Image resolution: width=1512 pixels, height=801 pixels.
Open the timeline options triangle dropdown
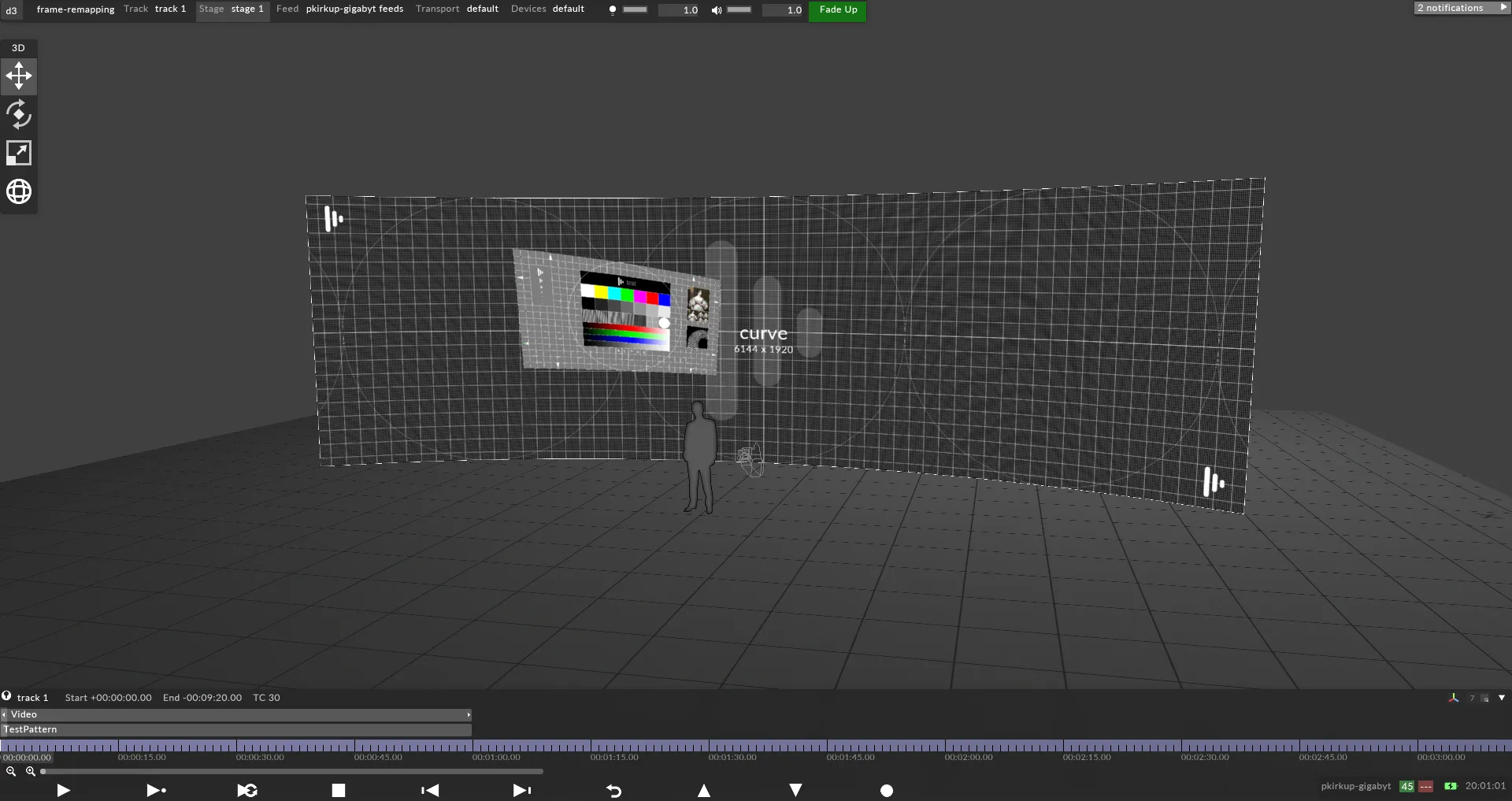[1503, 698]
